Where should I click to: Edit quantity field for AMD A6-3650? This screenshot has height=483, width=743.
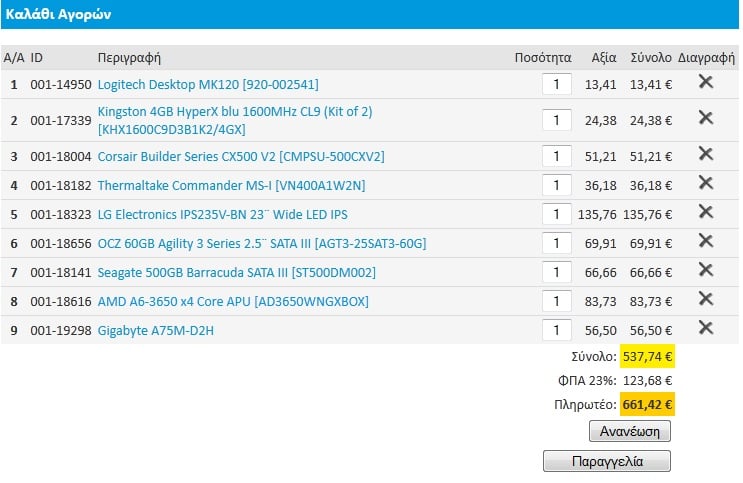click(557, 301)
